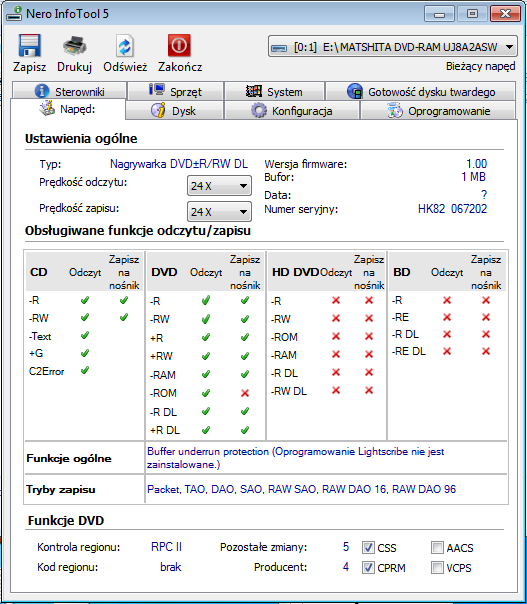Click the Drukuj printer icon
The image size is (527, 604).
[x=75, y=45]
